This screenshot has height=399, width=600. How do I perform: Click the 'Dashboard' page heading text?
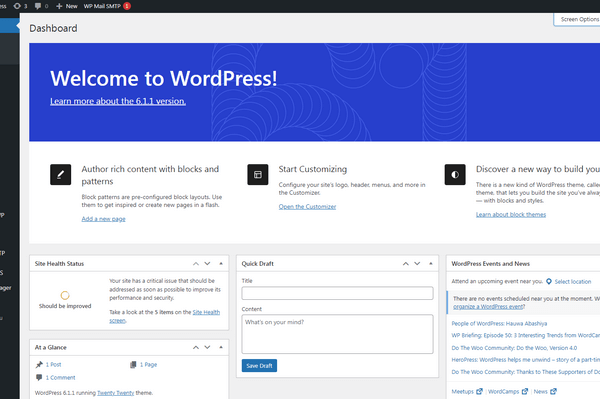pyautogui.click(x=53, y=28)
